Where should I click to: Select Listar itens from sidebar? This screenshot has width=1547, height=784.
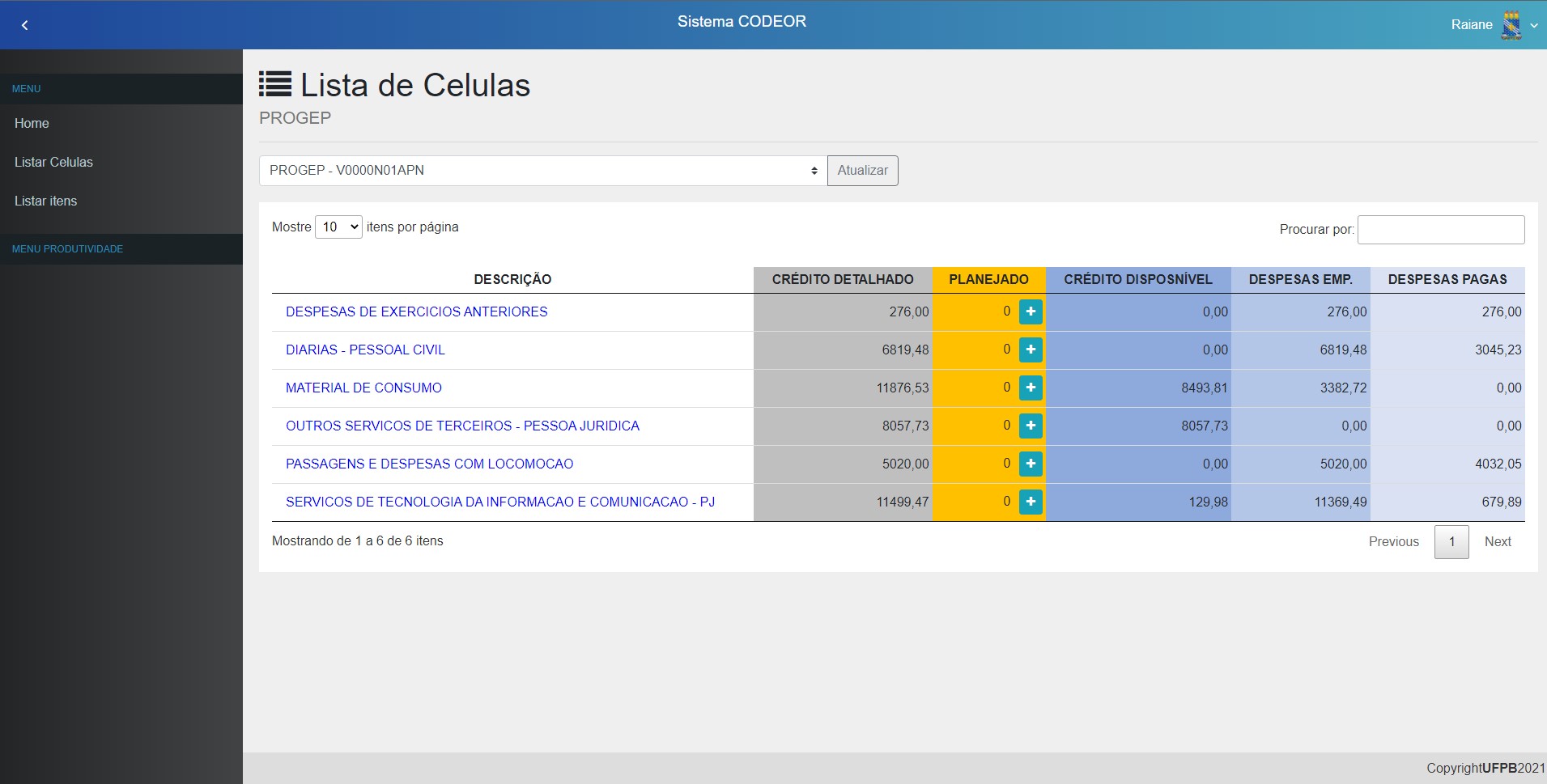point(45,201)
